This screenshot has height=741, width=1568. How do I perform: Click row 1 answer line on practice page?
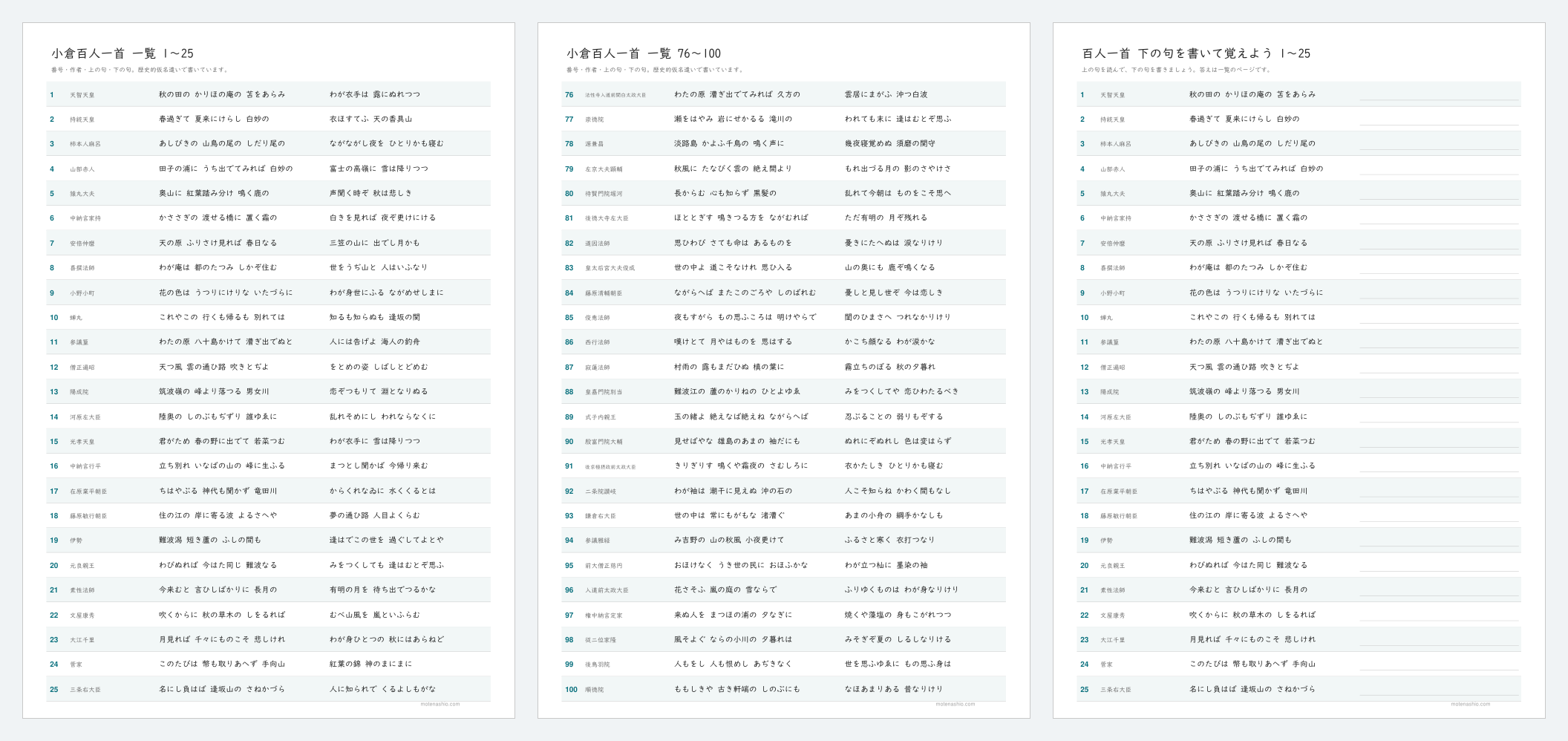[1439, 99]
